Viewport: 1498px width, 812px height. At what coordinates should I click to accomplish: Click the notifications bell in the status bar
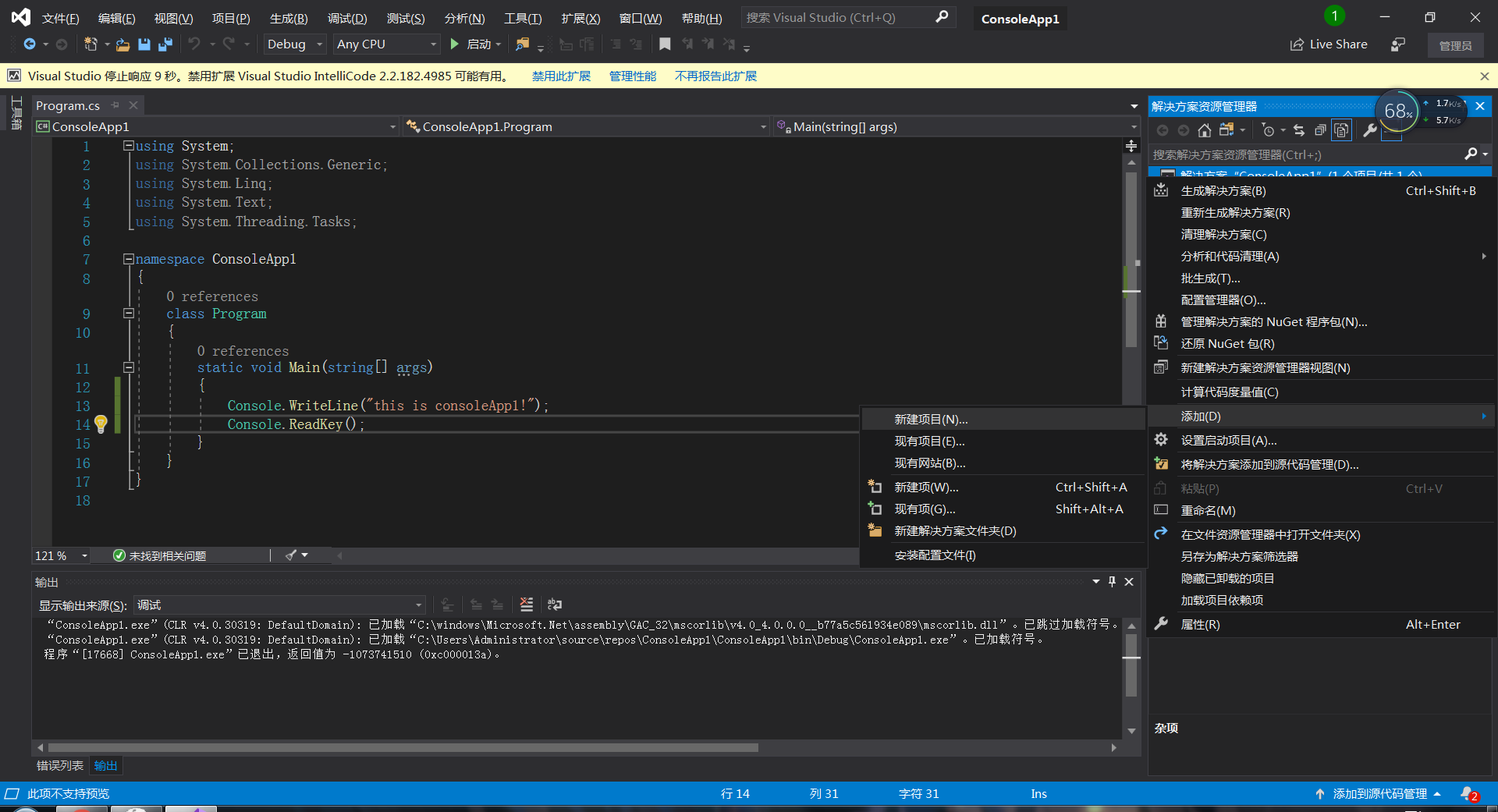pyautogui.click(x=1468, y=794)
